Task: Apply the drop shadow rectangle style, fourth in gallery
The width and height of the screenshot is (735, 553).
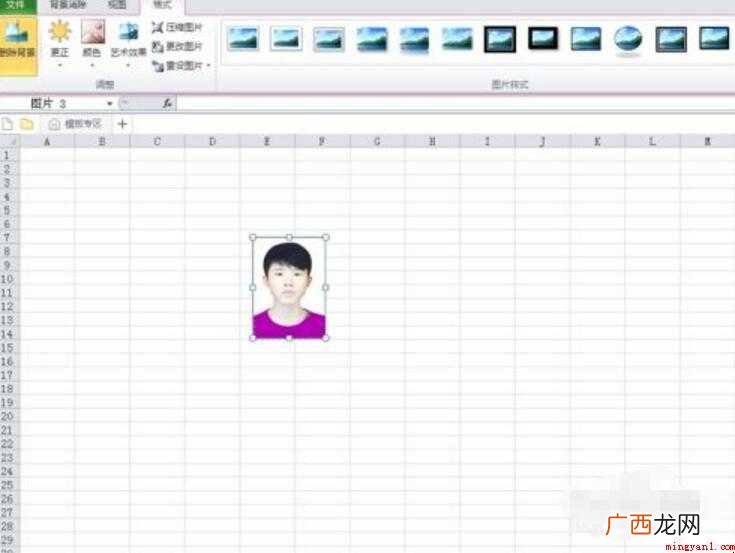Action: point(372,38)
